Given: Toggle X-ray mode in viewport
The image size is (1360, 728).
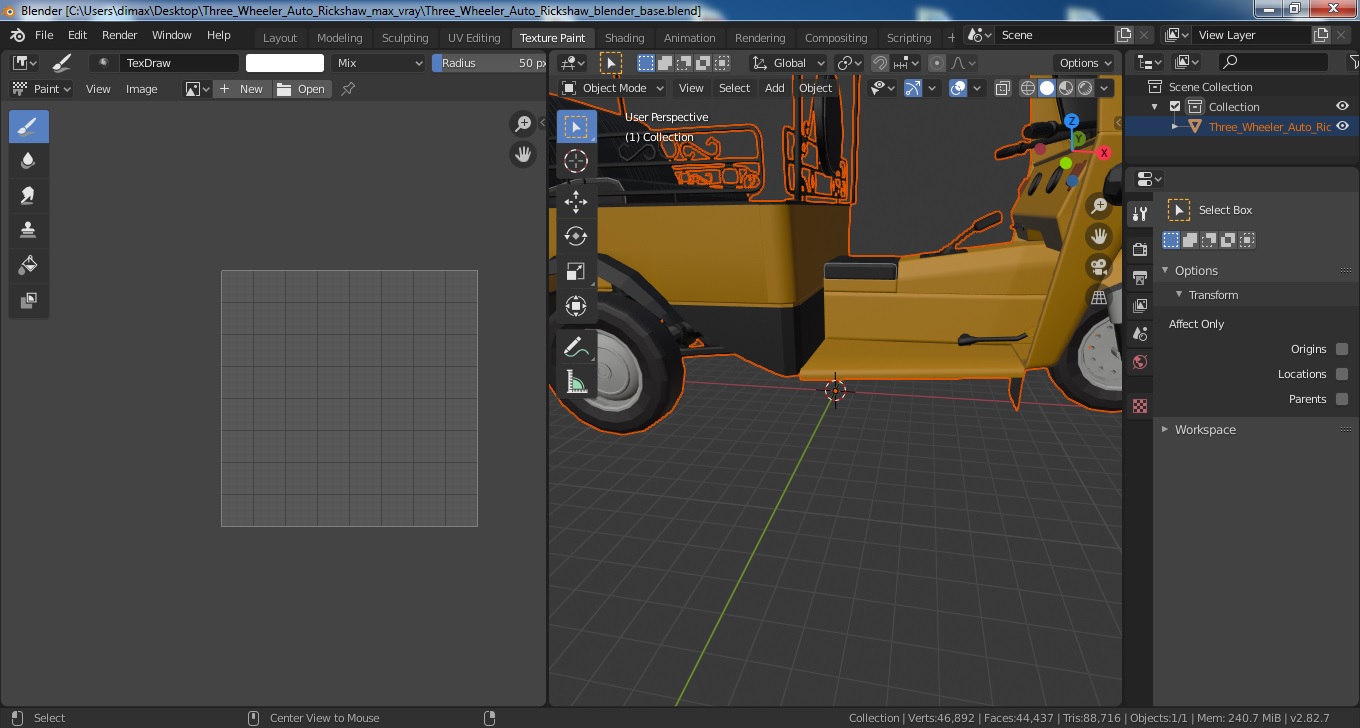Looking at the screenshot, I should (x=1003, y=88).
